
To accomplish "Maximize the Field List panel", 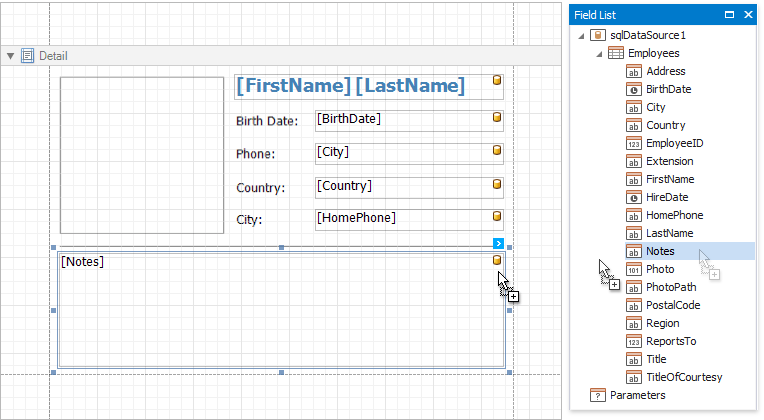I will [x=729, y=14].
